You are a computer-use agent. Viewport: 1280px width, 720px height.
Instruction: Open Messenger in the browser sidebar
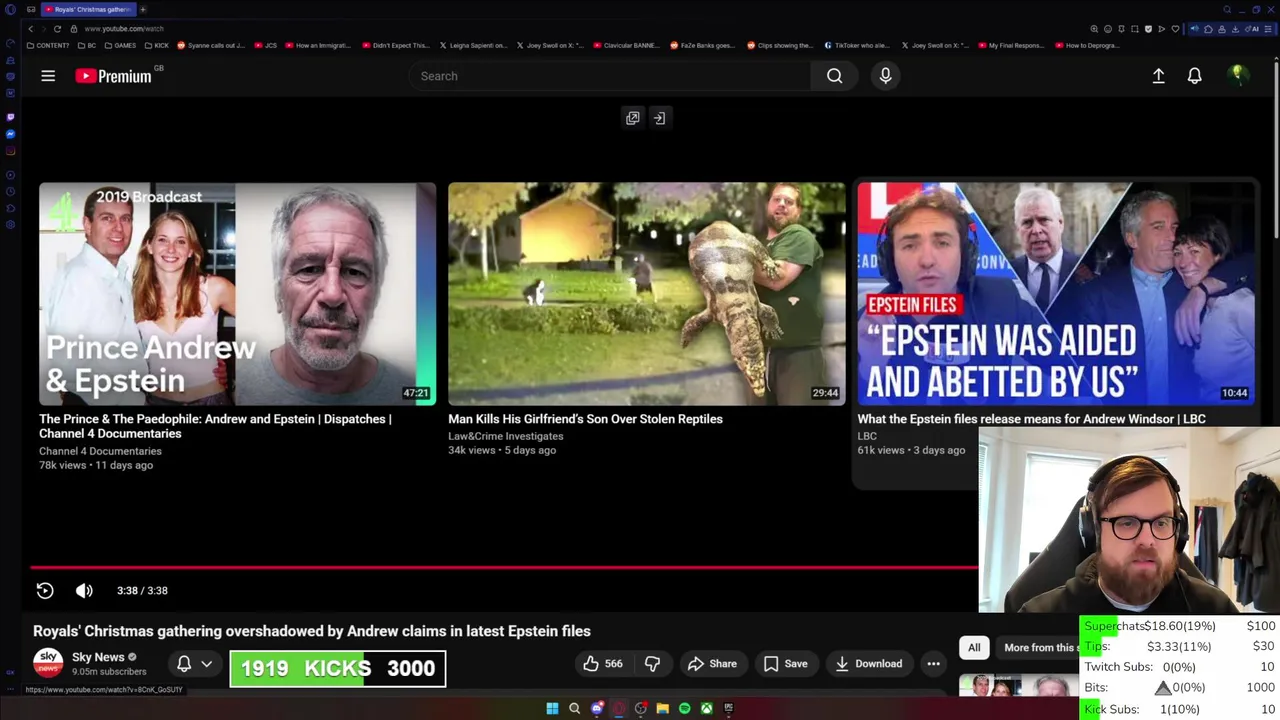tap(10, 133)
